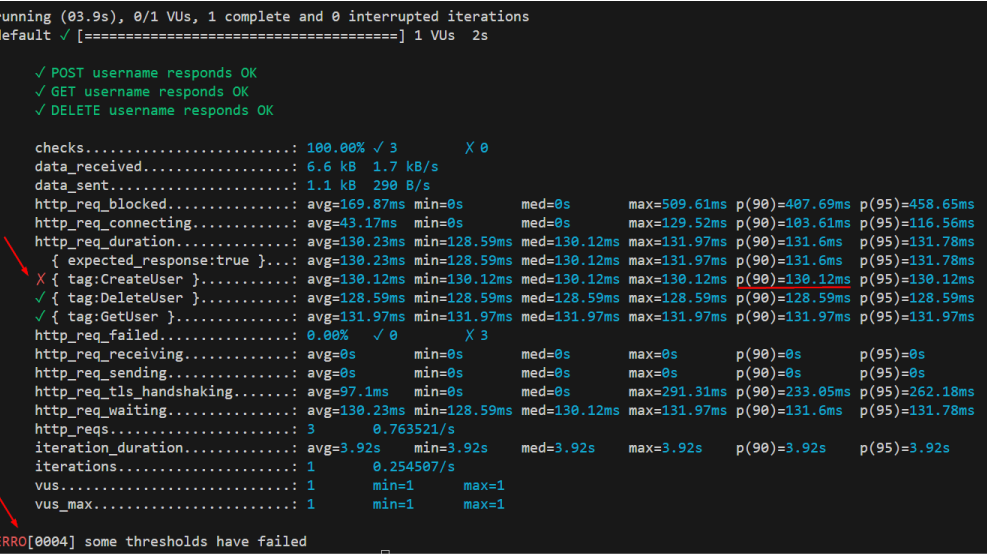The image size is (987, 555).
Task: Select the iteration_duration metric name
Action: pos(109,449)
